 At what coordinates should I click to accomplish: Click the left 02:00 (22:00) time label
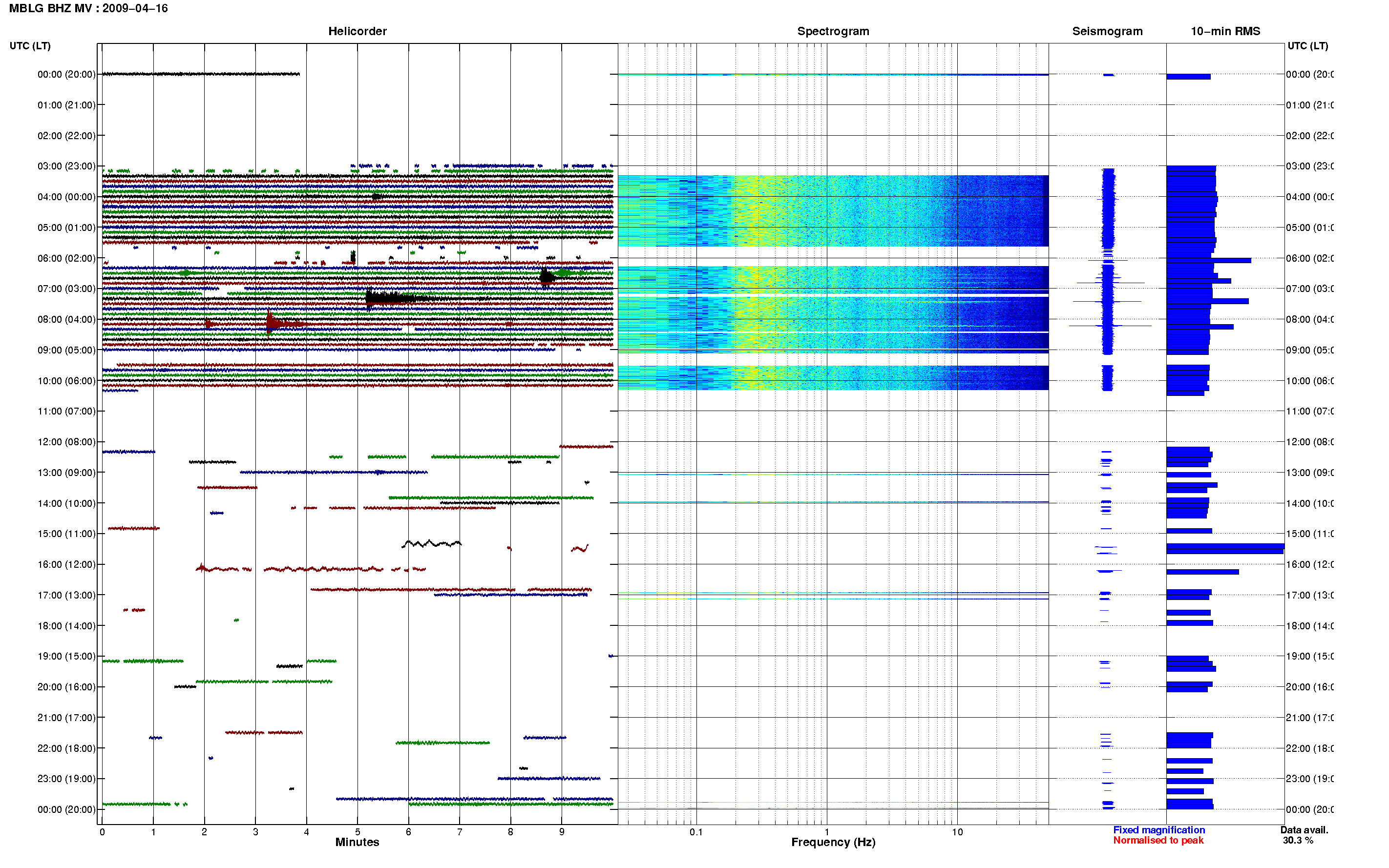pos(66,136)
